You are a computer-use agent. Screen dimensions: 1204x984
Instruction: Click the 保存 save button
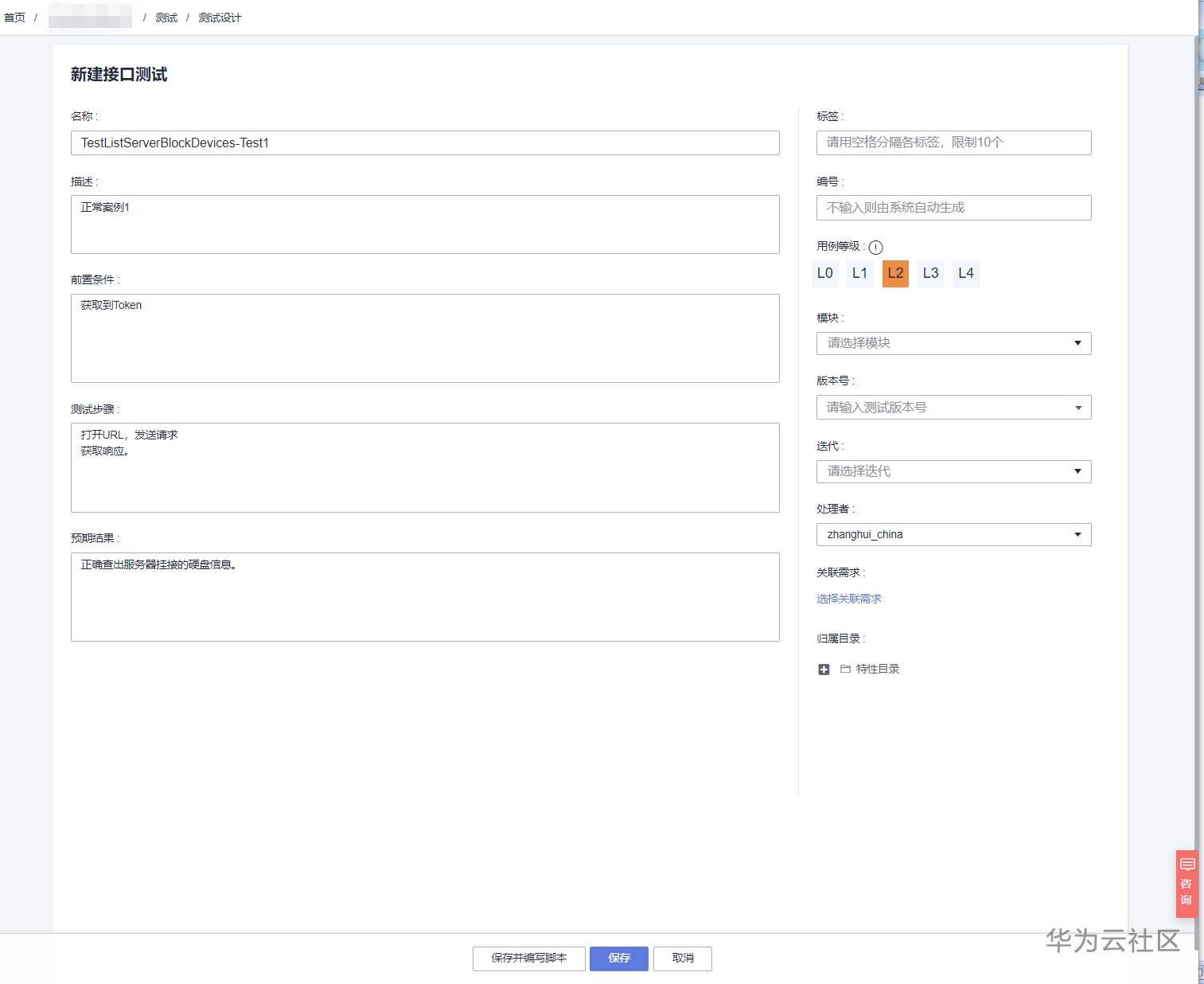click(x=619, y=959)
